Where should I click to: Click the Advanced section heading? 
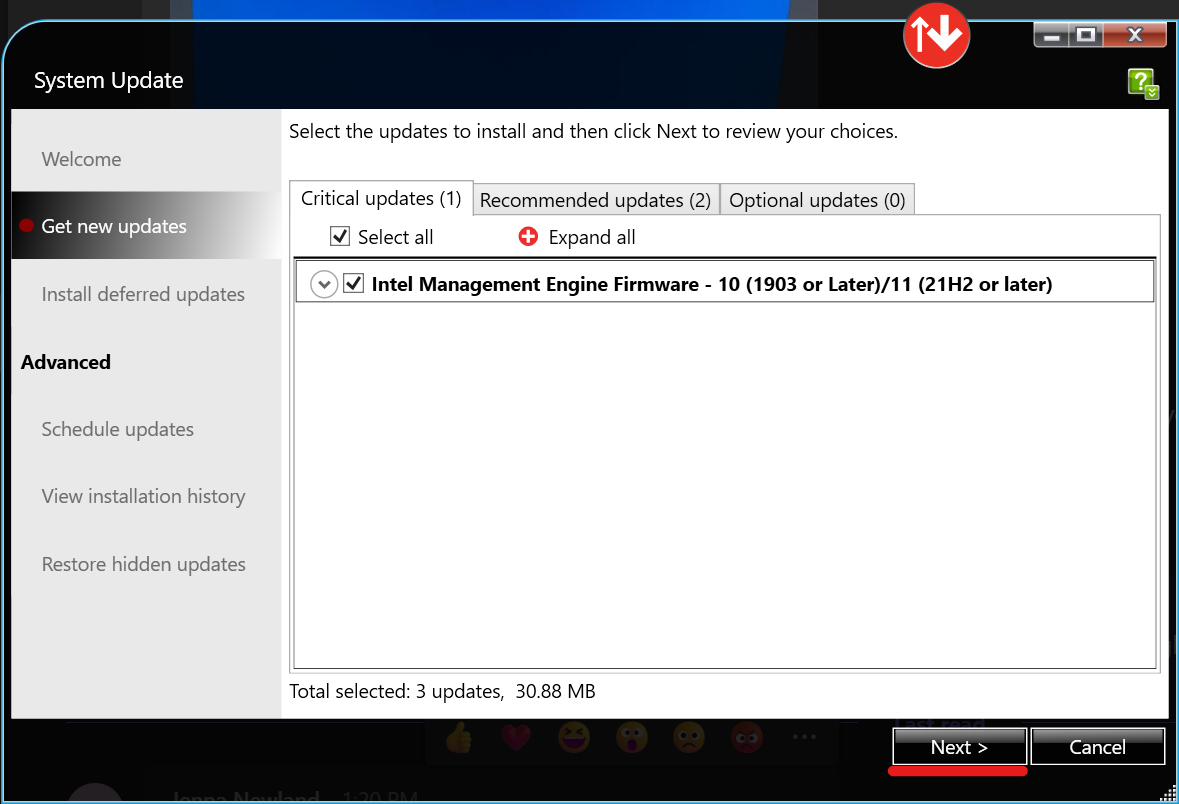coord(66,362)
